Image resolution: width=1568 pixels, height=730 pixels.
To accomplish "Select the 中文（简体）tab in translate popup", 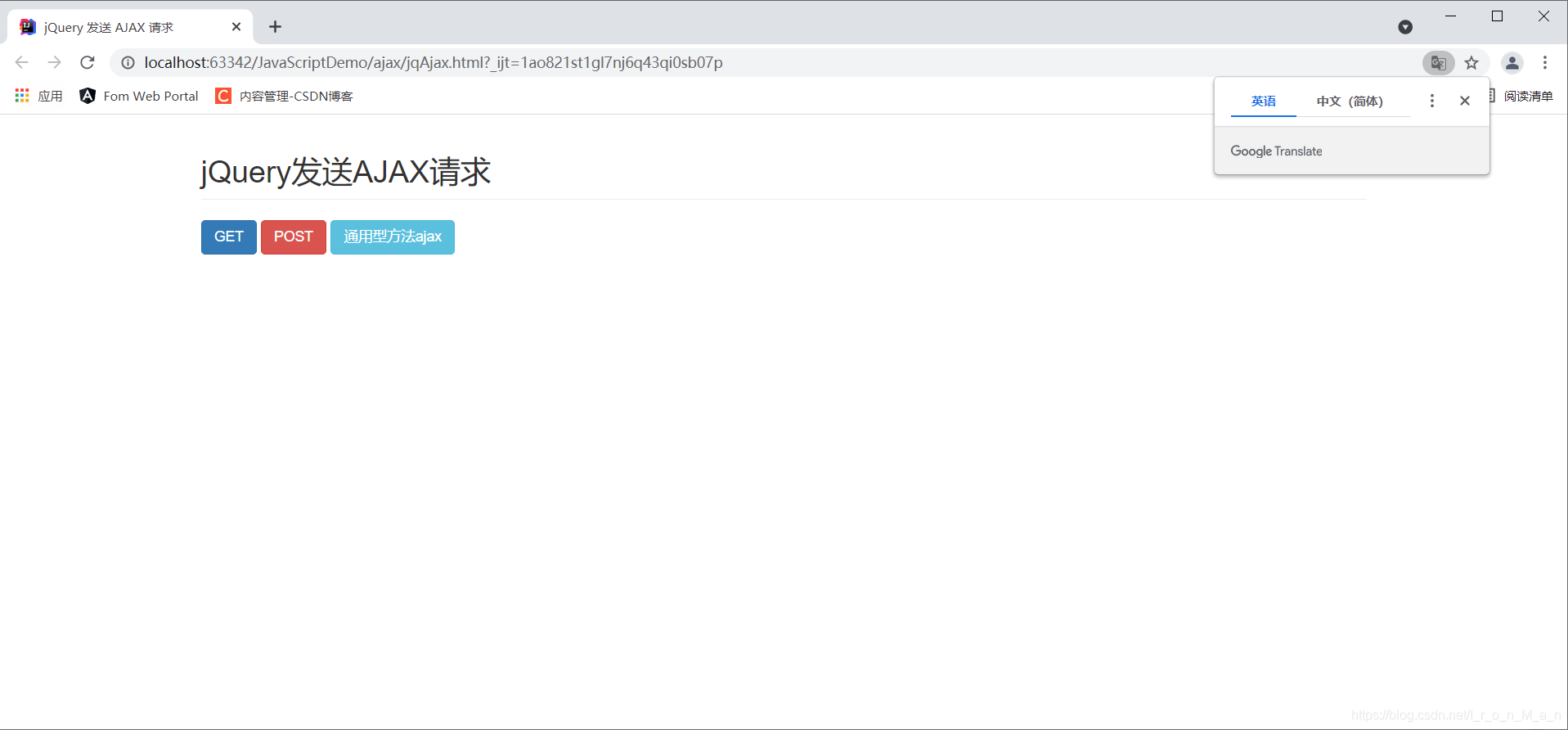I will coord(1350,101).
